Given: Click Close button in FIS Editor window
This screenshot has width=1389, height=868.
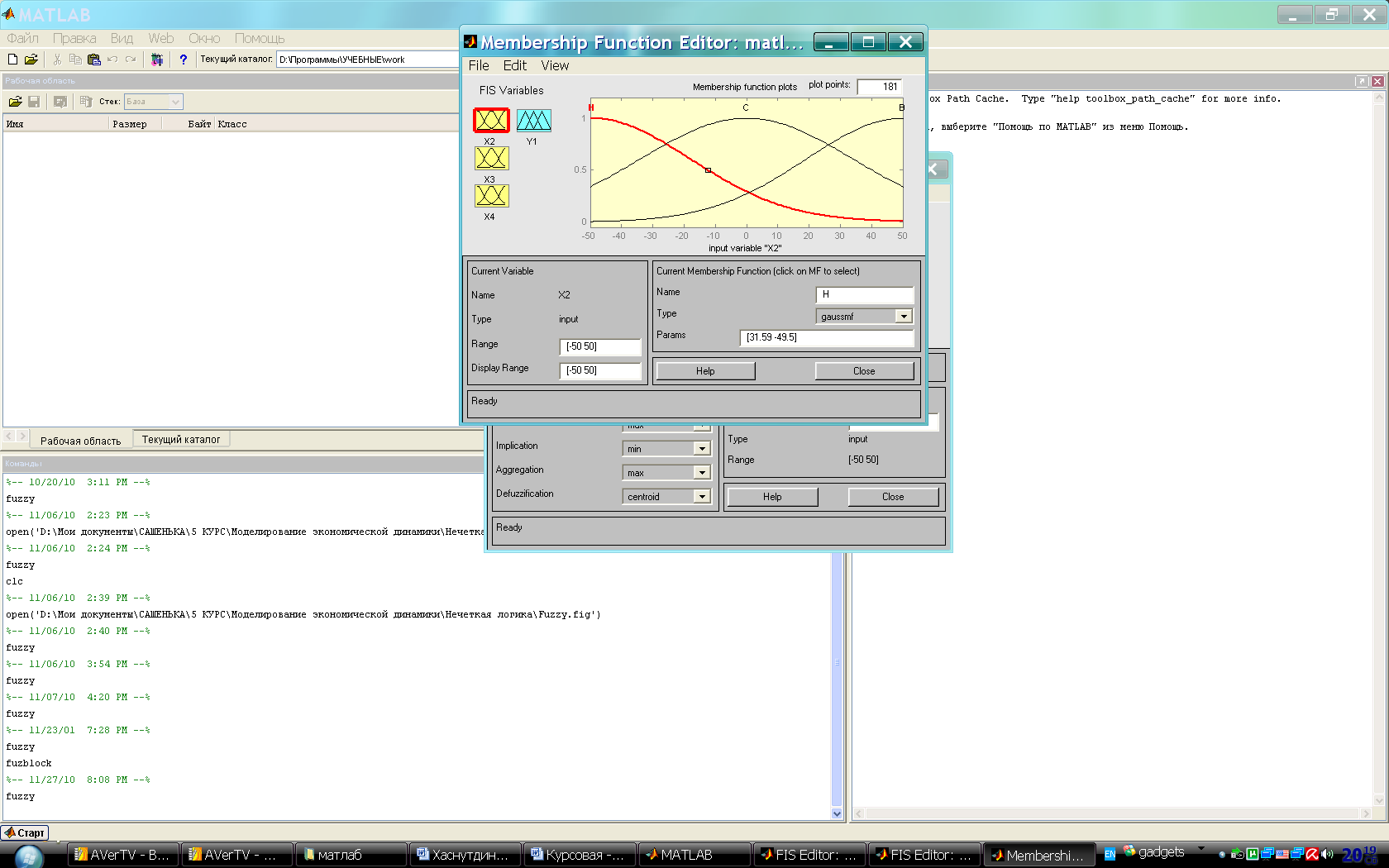Looking at the screenshot, I should pos(893,497).
